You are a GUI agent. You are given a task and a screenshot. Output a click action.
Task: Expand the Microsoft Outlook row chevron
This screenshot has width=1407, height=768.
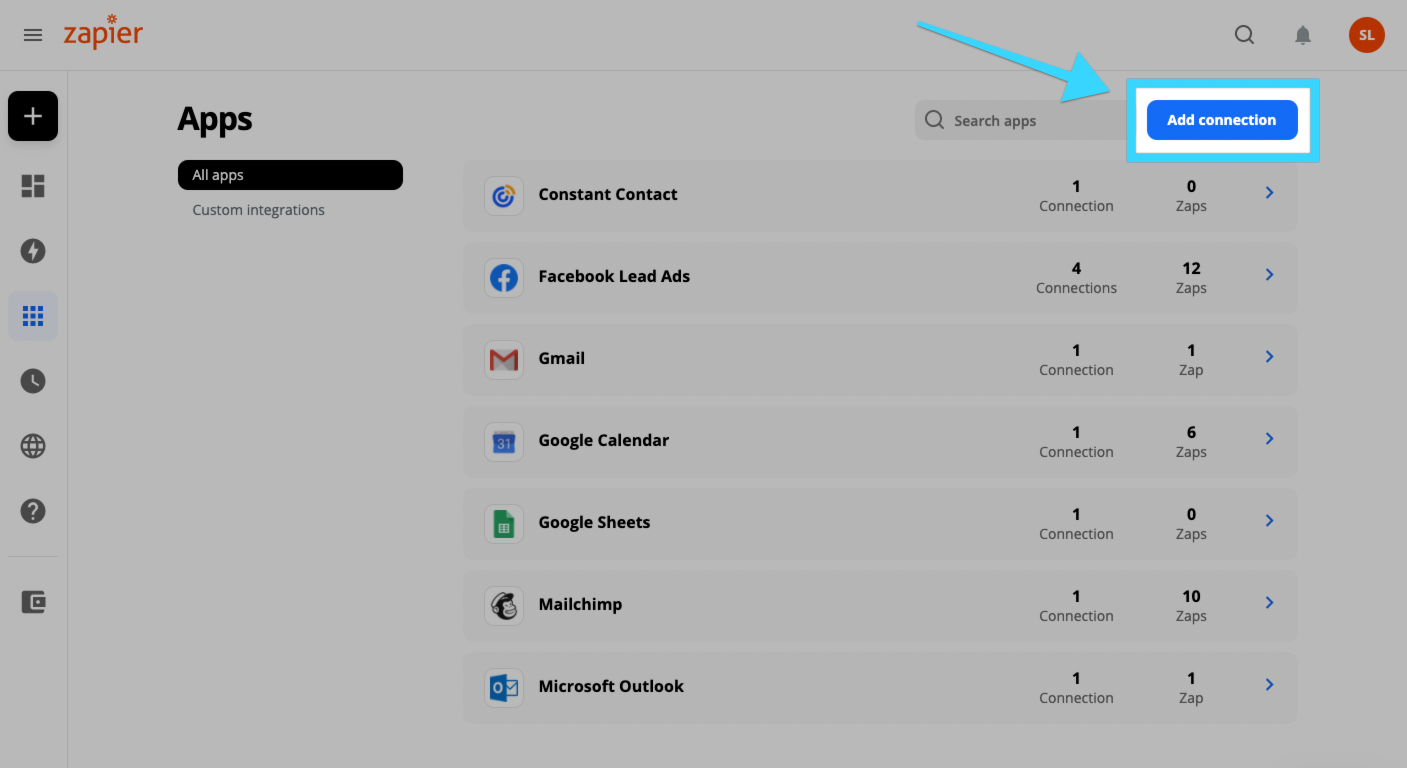[1269, 685]
